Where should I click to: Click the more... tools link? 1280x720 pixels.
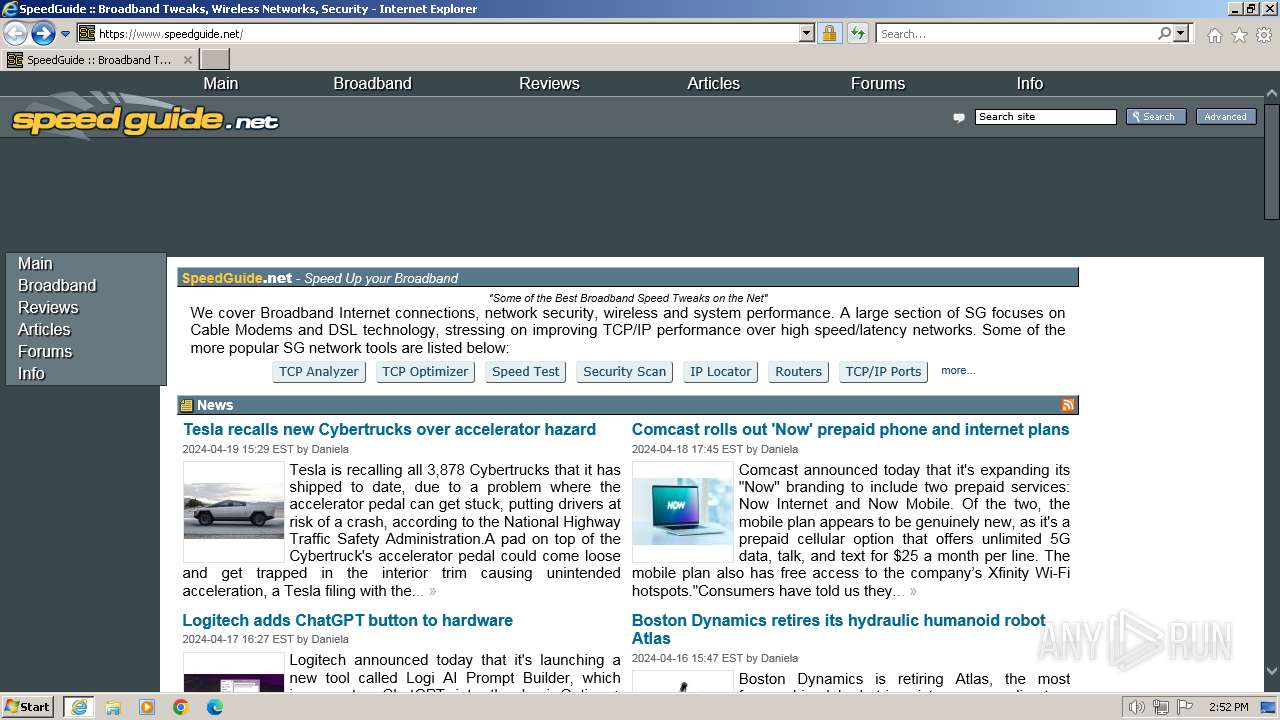[x=958, y=371]
